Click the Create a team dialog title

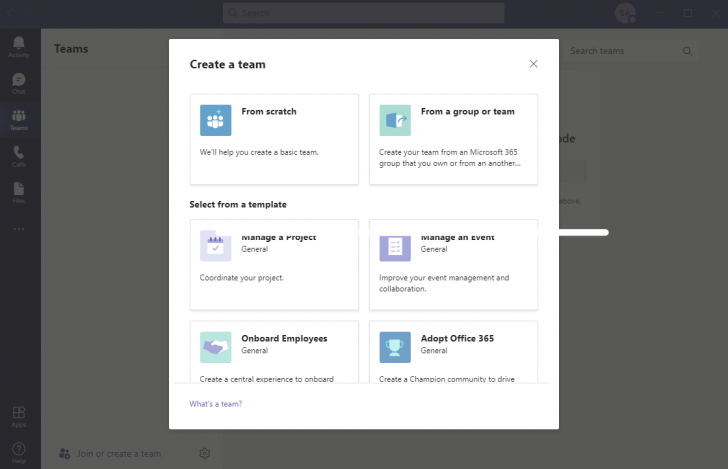[x=228, y=64]
